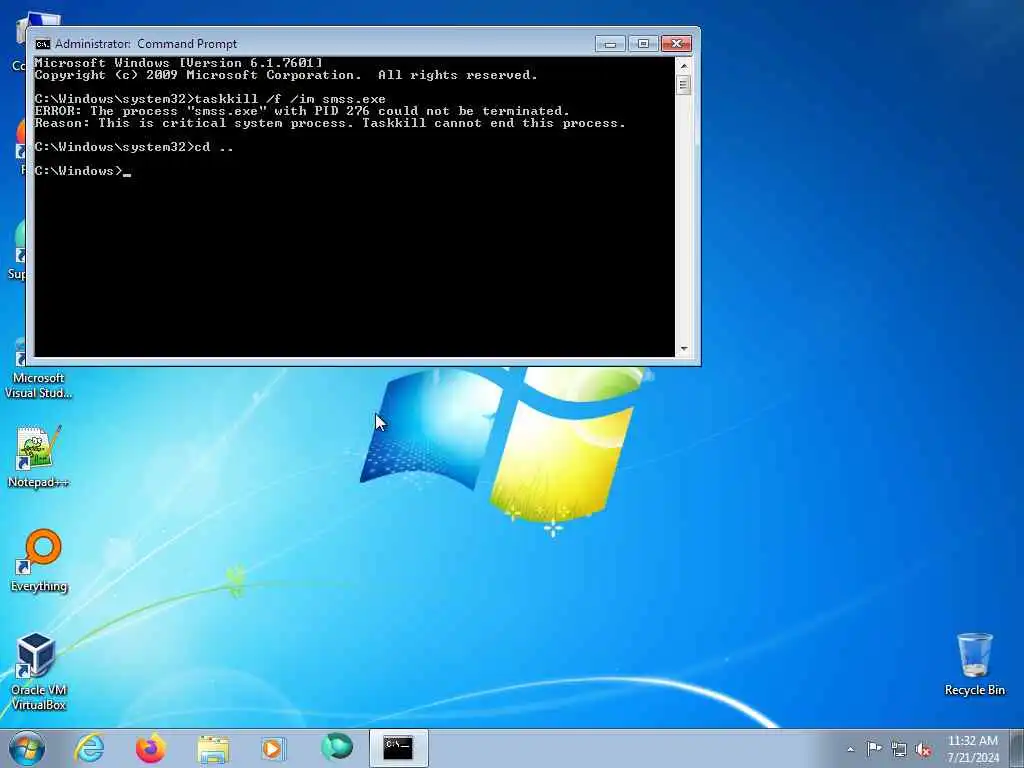Show hidden system tray icons arrow
Image resolution: width=1024 pixels, height=768 pixels.
click(850, 750)
